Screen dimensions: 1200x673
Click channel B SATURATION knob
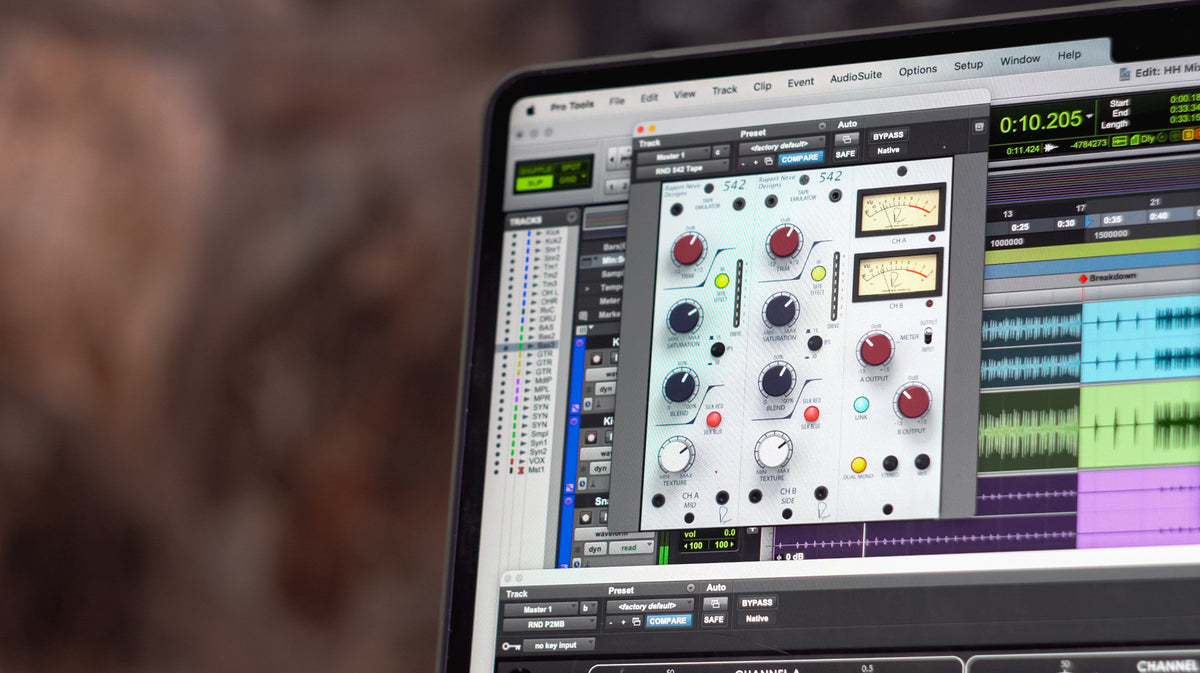(781, 310)
